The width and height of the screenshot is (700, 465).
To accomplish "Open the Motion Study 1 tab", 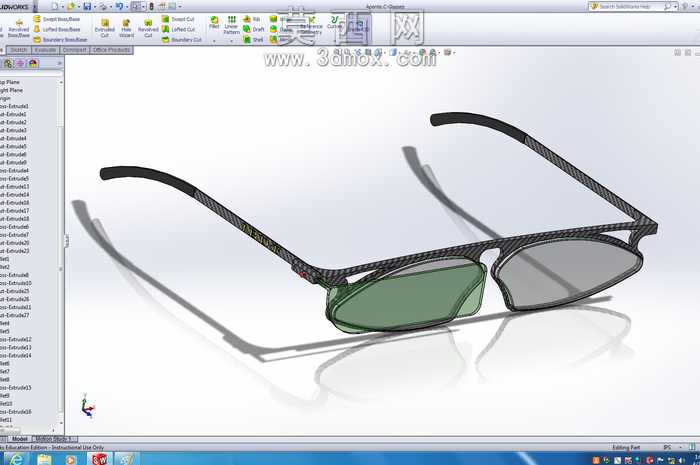I will (x=54, y=439).
